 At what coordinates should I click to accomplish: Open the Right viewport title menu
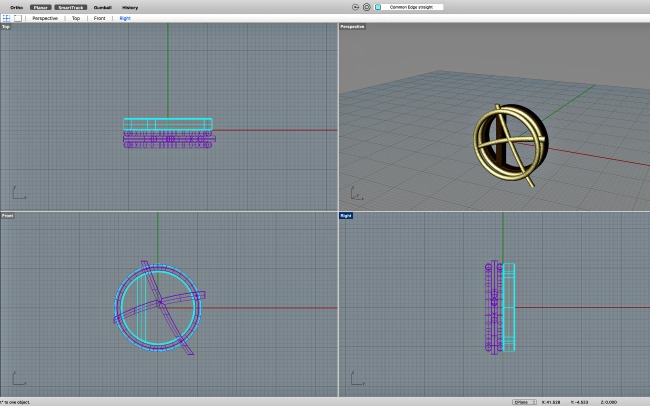point(346,215)
